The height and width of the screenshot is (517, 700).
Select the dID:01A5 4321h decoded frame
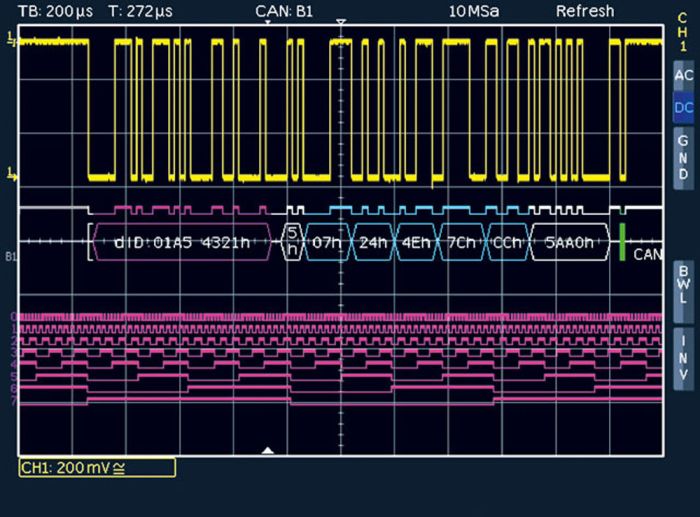pyautogui.click(x=182, y=242)
